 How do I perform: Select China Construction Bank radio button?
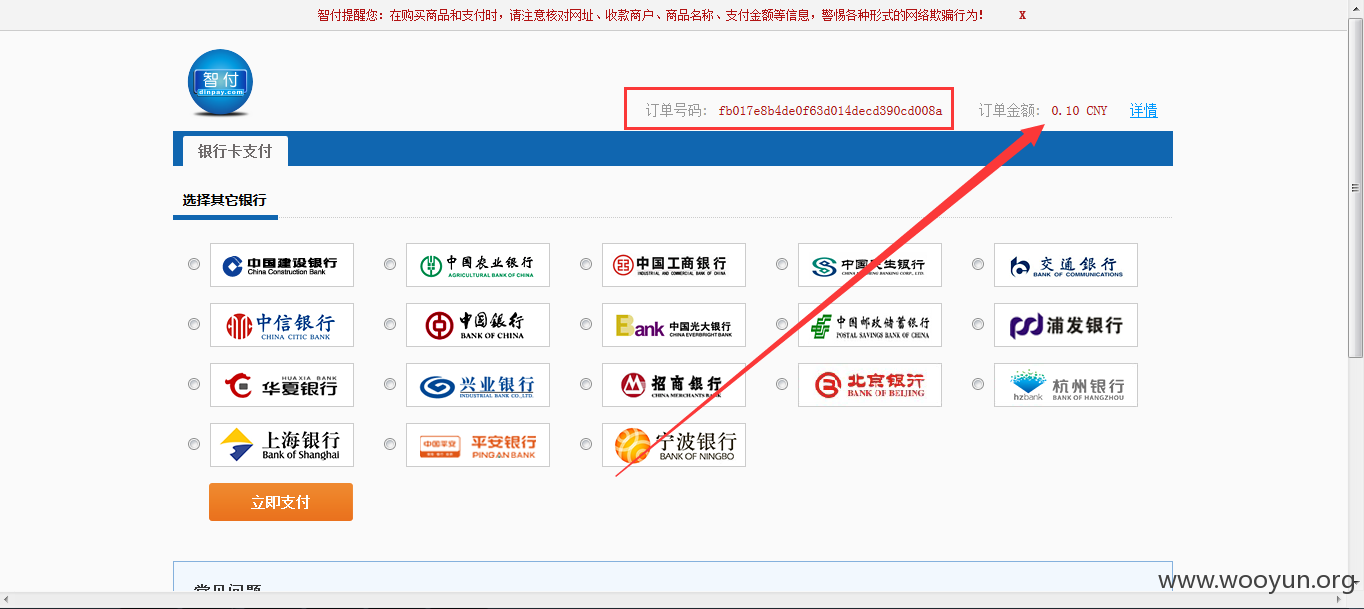coord(194,265)
